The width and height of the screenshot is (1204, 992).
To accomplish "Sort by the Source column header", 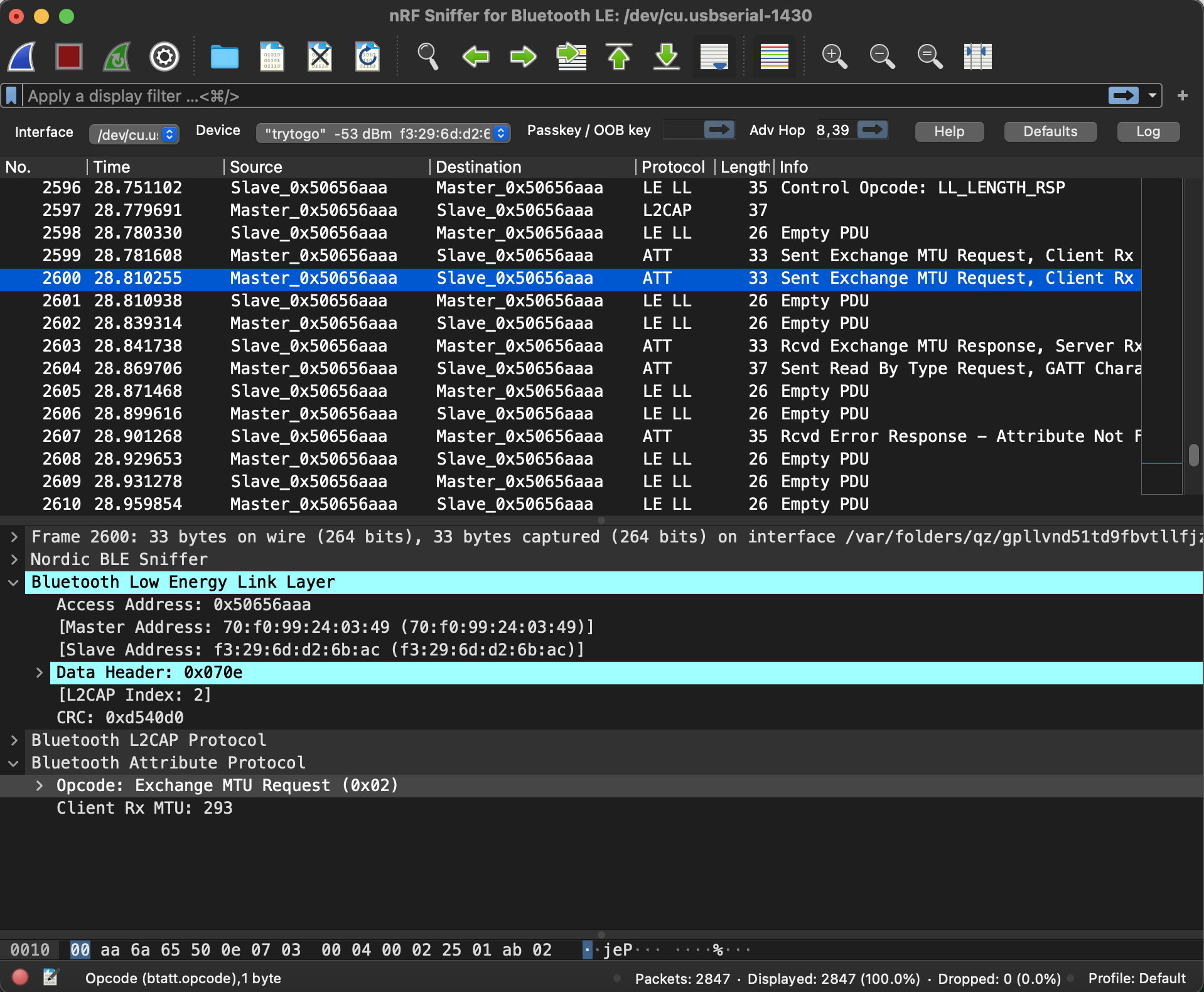I will tap(326, 167).
